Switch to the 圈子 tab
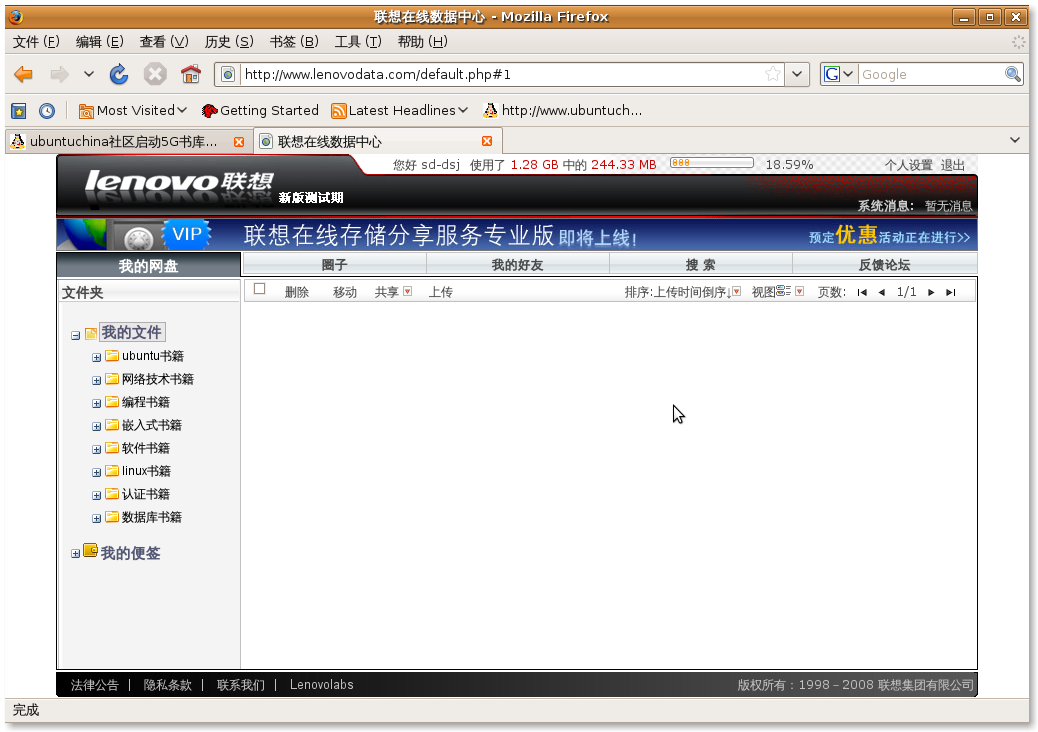This screenshot has height=732, width=1038. [x=334, y=265]
